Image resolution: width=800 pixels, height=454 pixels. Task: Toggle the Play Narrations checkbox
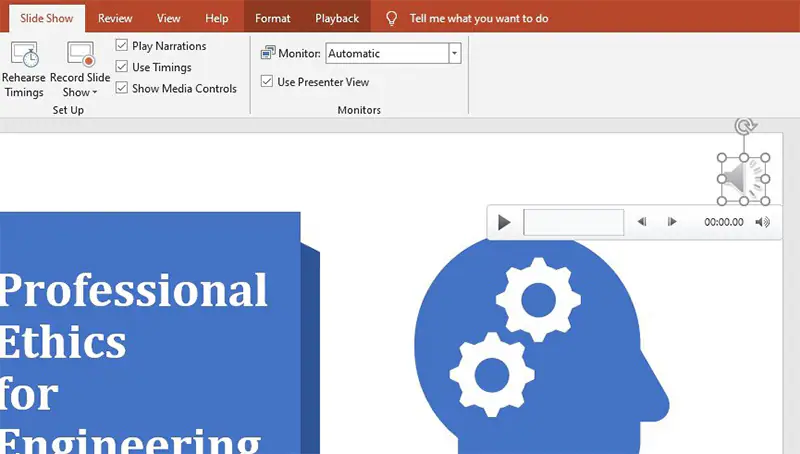click(121, 45)
